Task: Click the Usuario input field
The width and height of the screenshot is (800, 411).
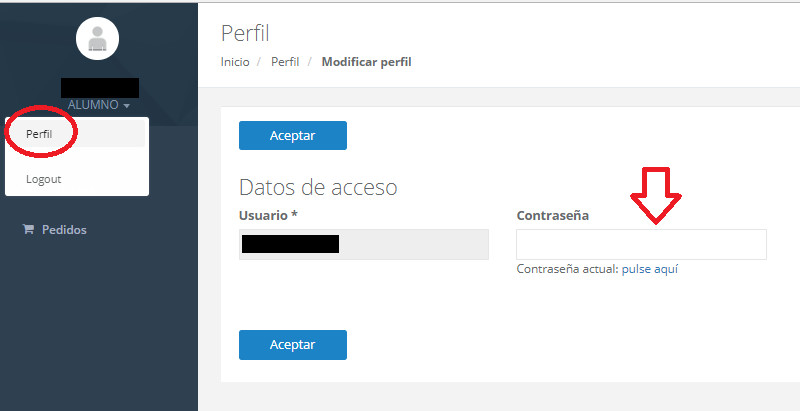Action: tap(364, 244)
